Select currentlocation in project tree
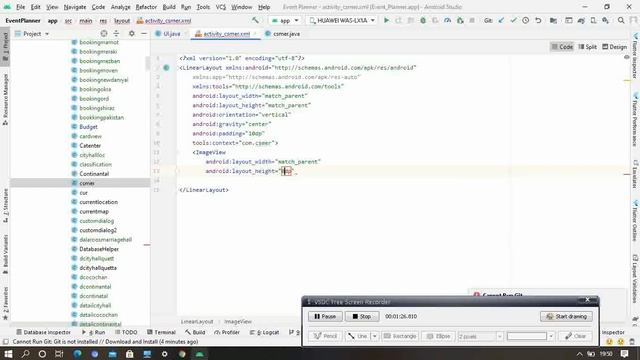This screenshot has width=640, height=360. click(98, 202)
